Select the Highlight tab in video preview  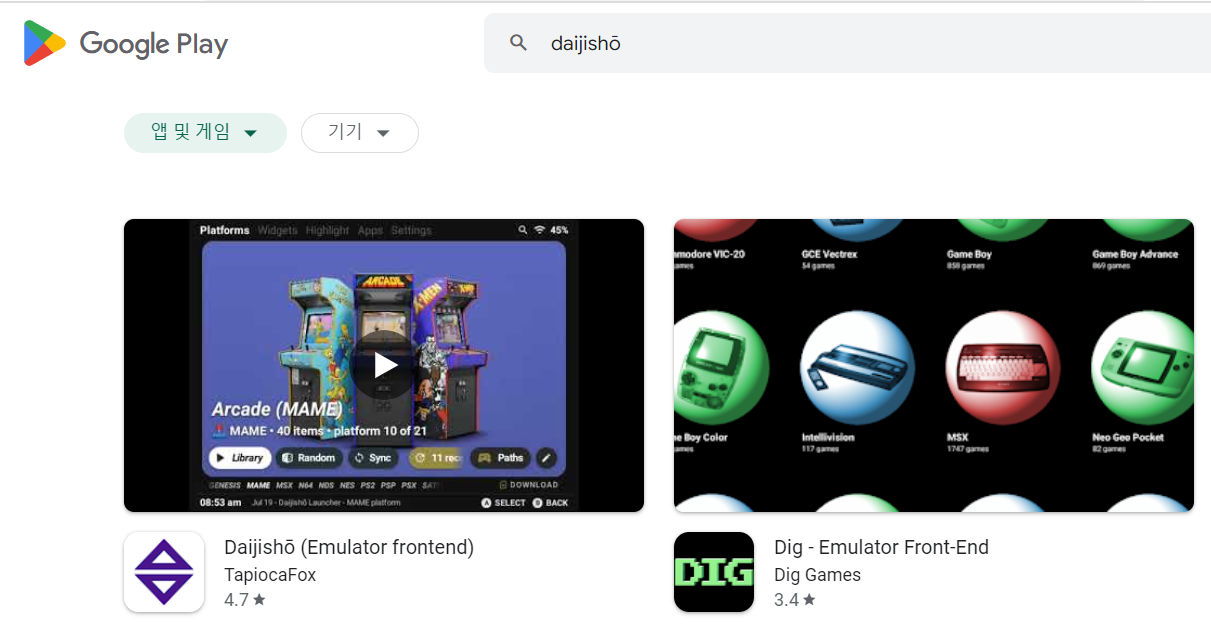point(328,230)
